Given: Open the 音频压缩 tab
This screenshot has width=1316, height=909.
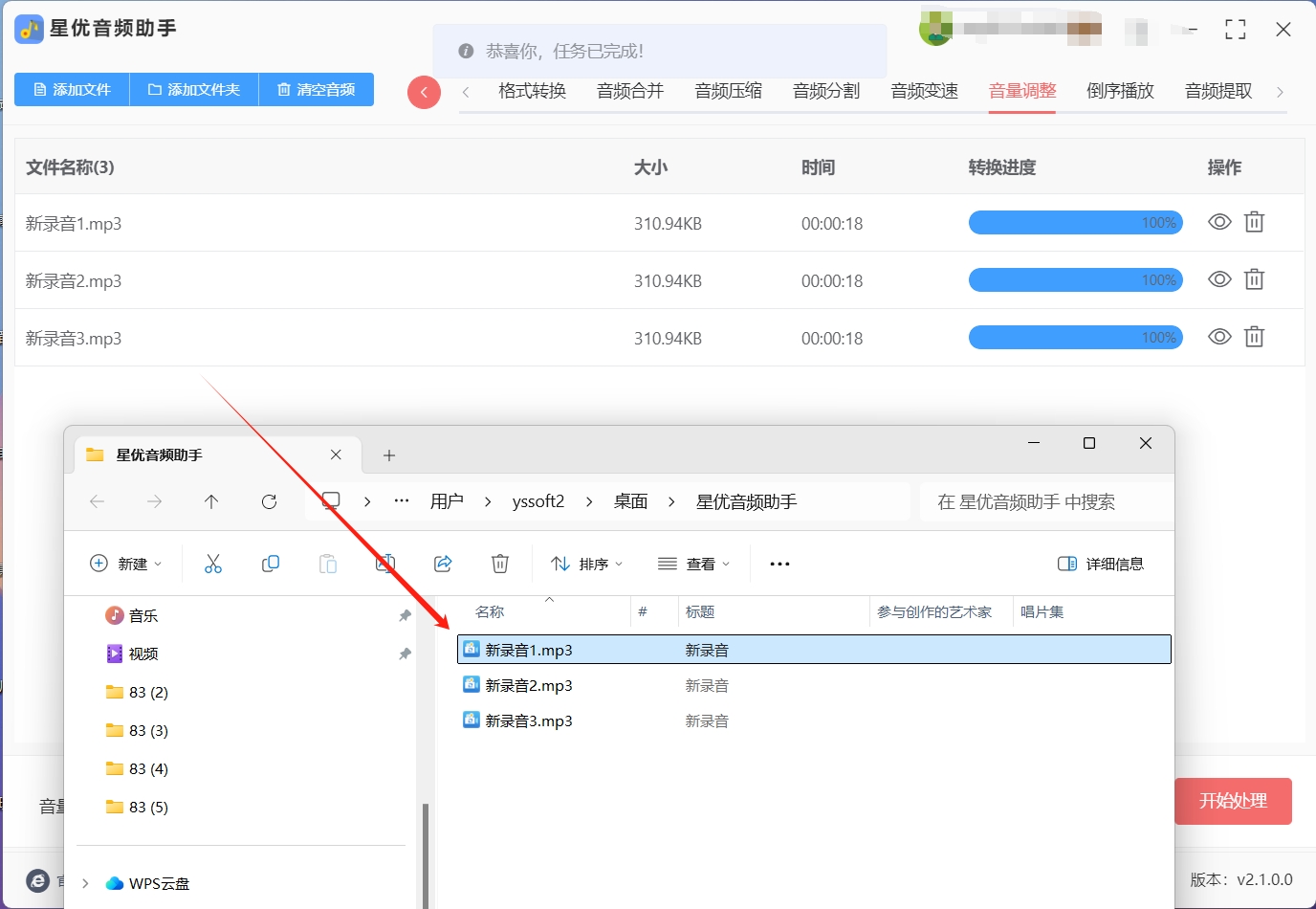Looking at the screenshot, I should click(x=729, y=91).
